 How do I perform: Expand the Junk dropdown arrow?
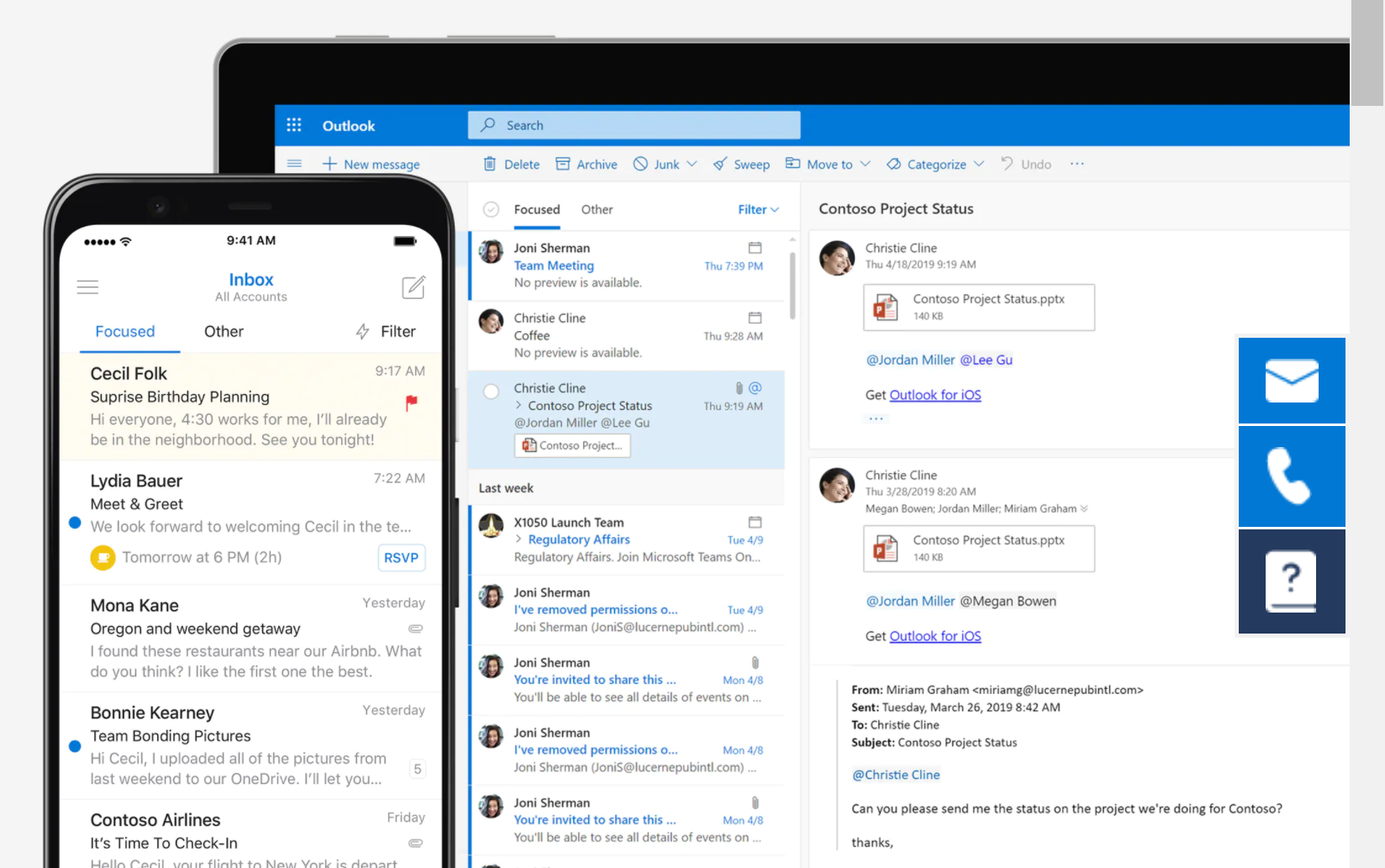coord(692,164)
